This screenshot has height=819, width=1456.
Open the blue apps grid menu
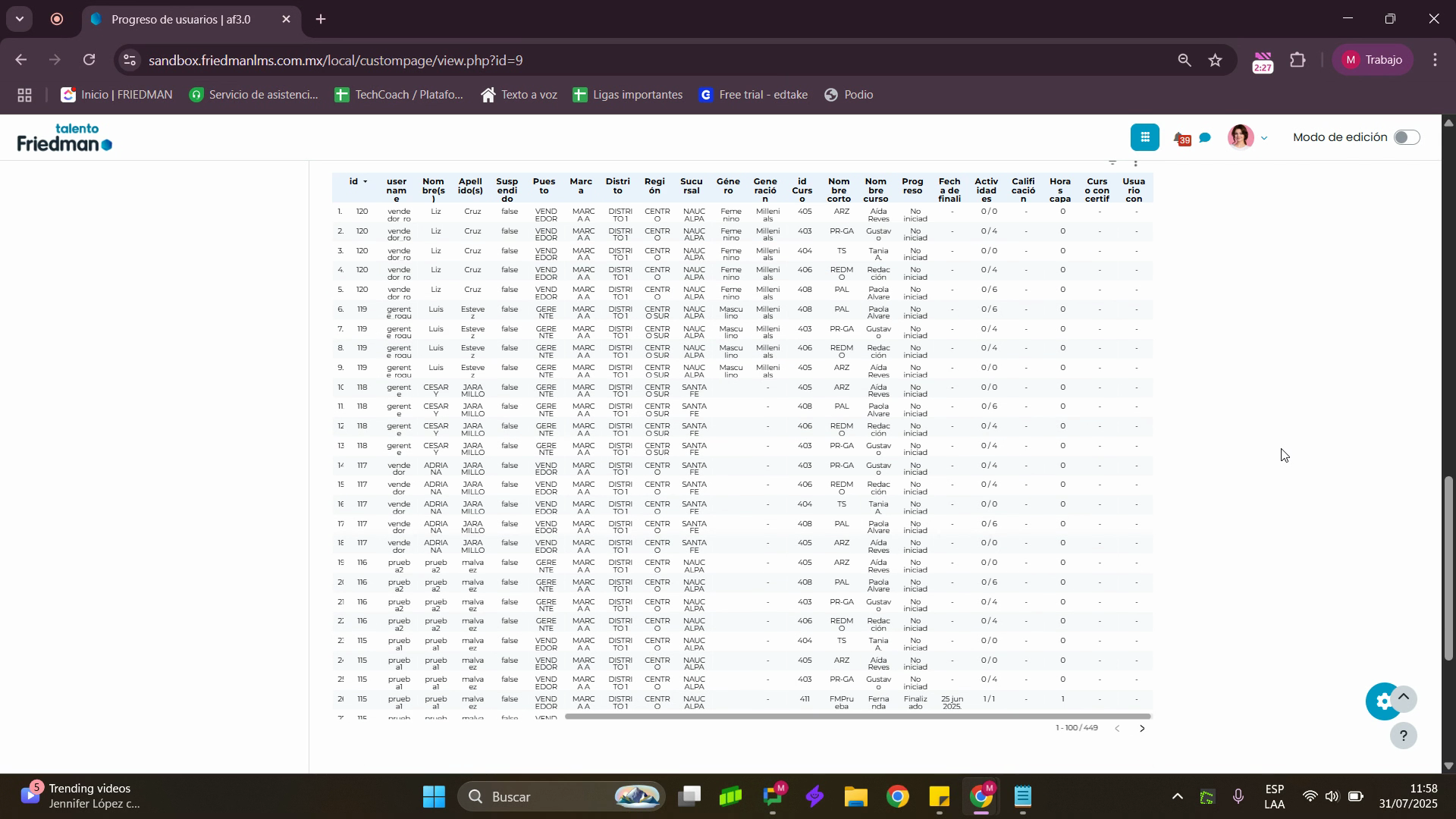[x=1144, y=137]
